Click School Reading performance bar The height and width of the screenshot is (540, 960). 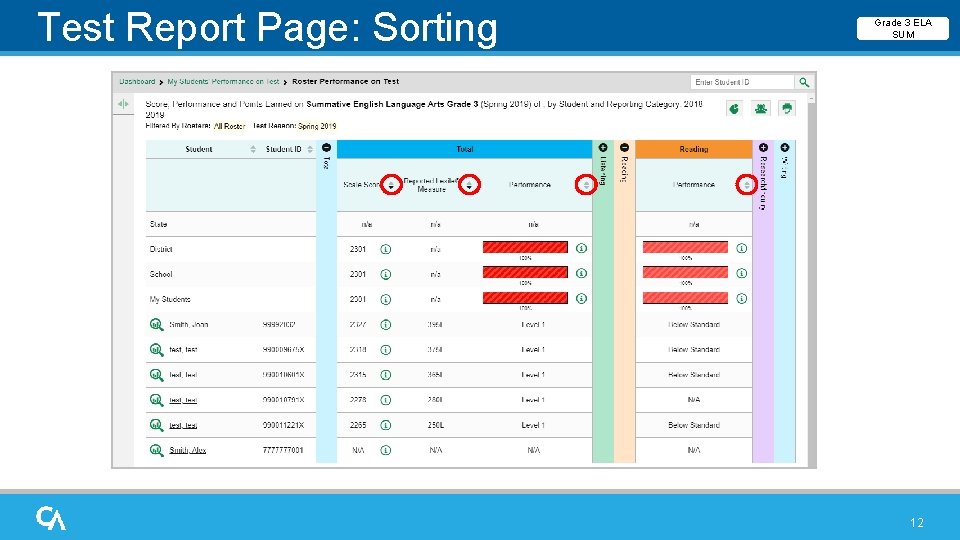pyautogui.click(x=685, y=272)
